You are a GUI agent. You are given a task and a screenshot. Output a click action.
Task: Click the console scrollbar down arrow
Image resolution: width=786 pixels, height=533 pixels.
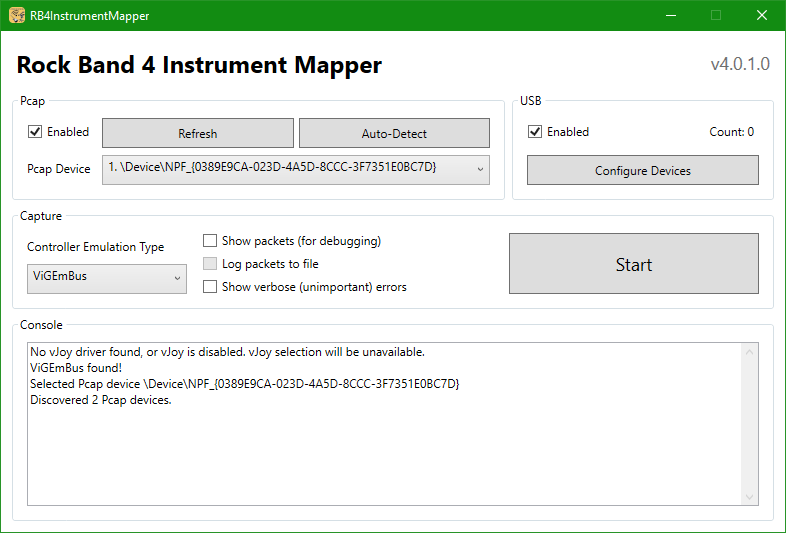point(749,497)
